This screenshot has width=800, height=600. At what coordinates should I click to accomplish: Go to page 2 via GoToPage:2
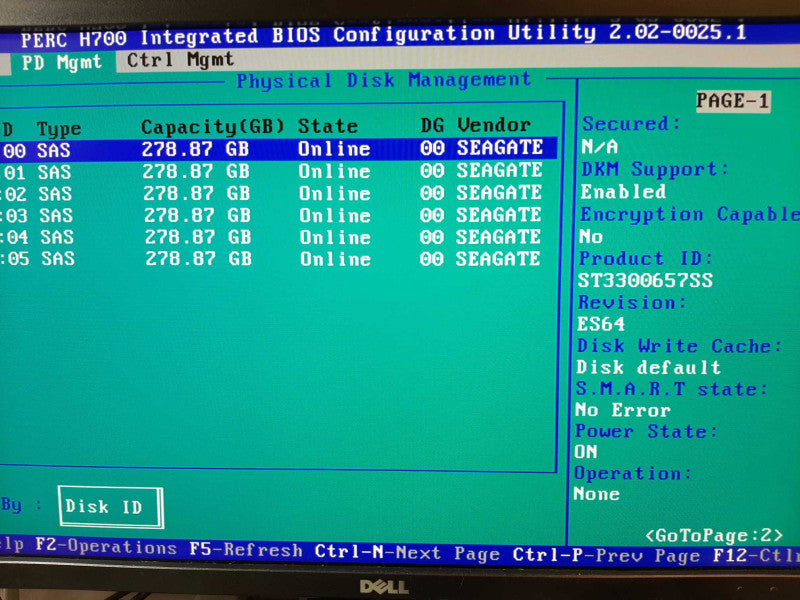(x=713, y=535)
